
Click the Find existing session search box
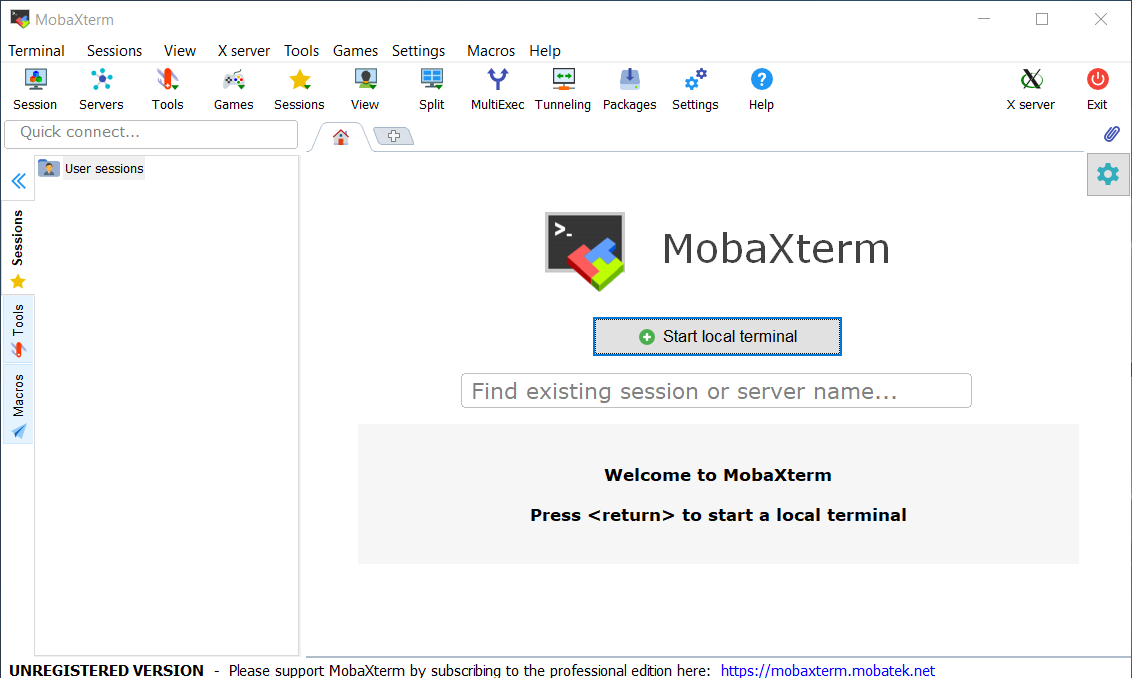[716, 391]
